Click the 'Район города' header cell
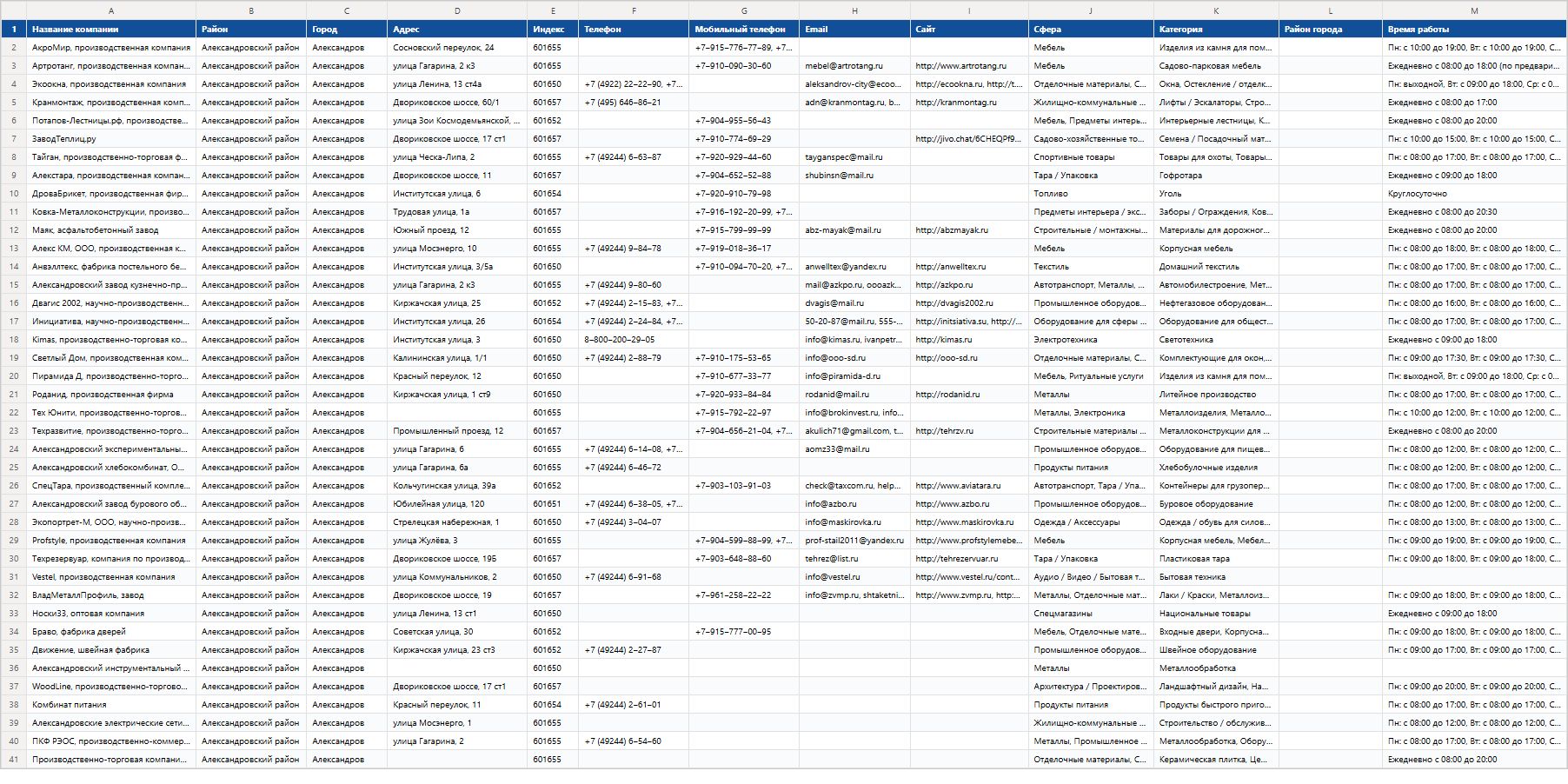The height and width of the screenshot is (784, 1568). pyautogui.click(x=1331, y=29)
